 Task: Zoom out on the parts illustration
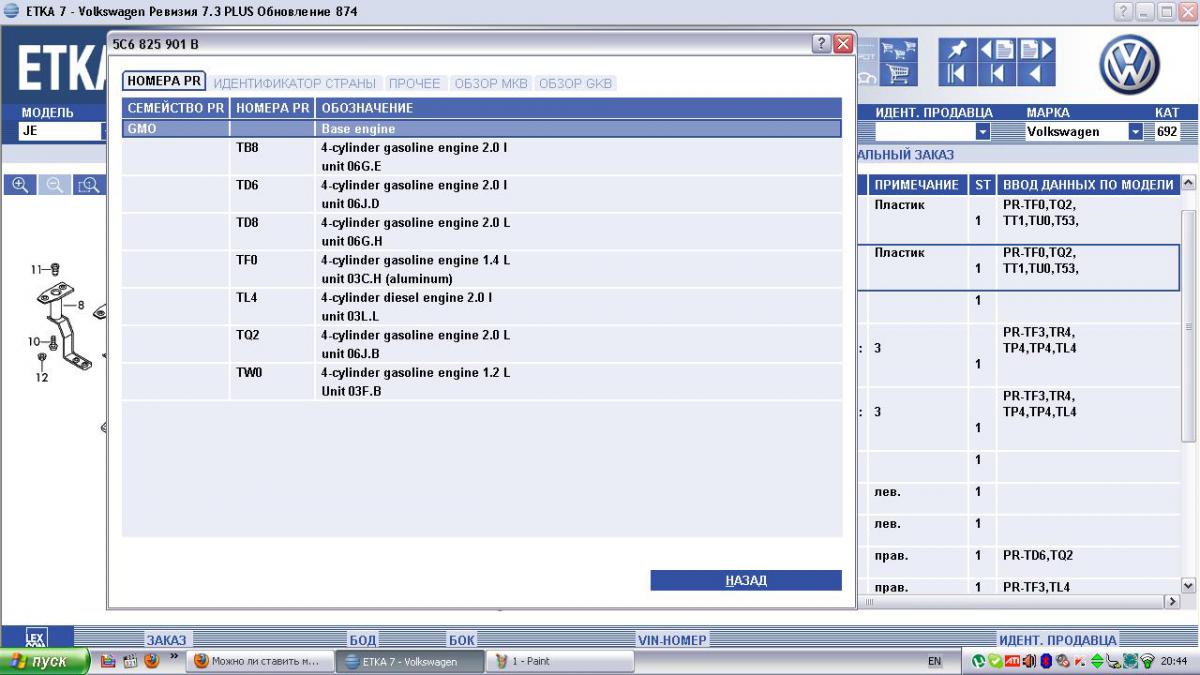55,185
